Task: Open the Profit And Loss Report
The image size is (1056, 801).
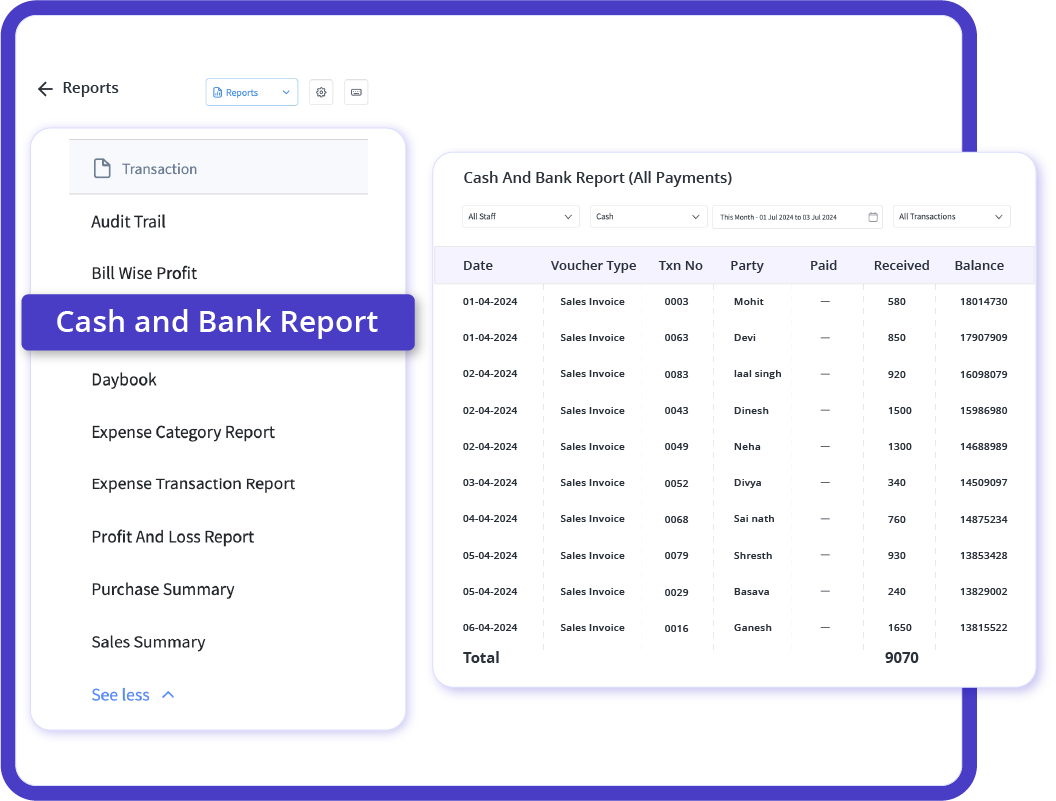Action: pyautogui.click(x=172, y=537)
